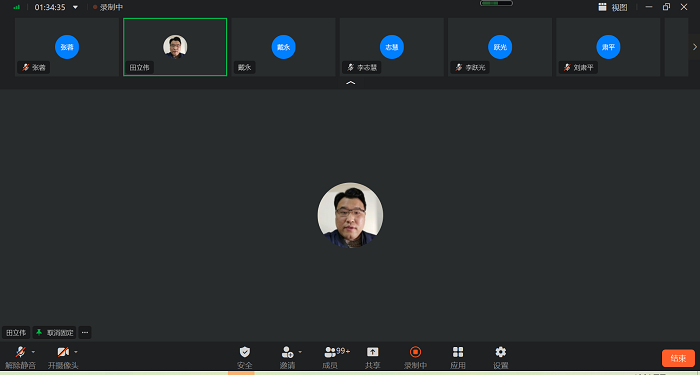700x375 pixels.
Task: Open the more options ellipsis button
Action: [x=85, y=333]
